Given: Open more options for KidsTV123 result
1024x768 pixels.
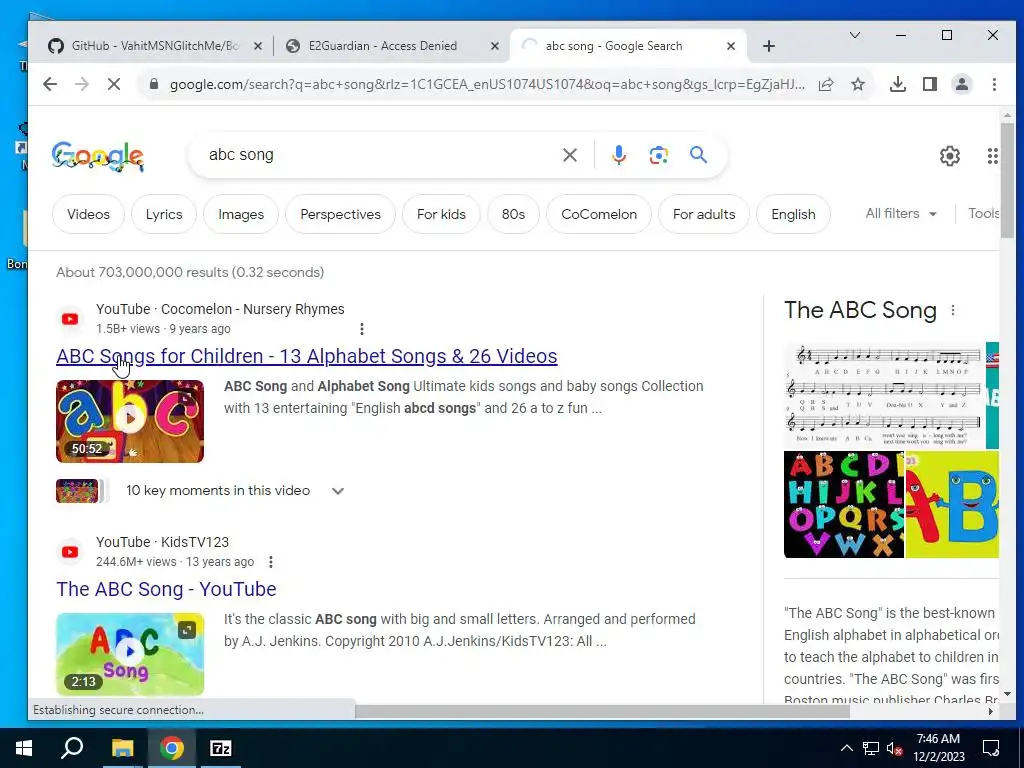Looking at the screenshot, I should 270,562.
